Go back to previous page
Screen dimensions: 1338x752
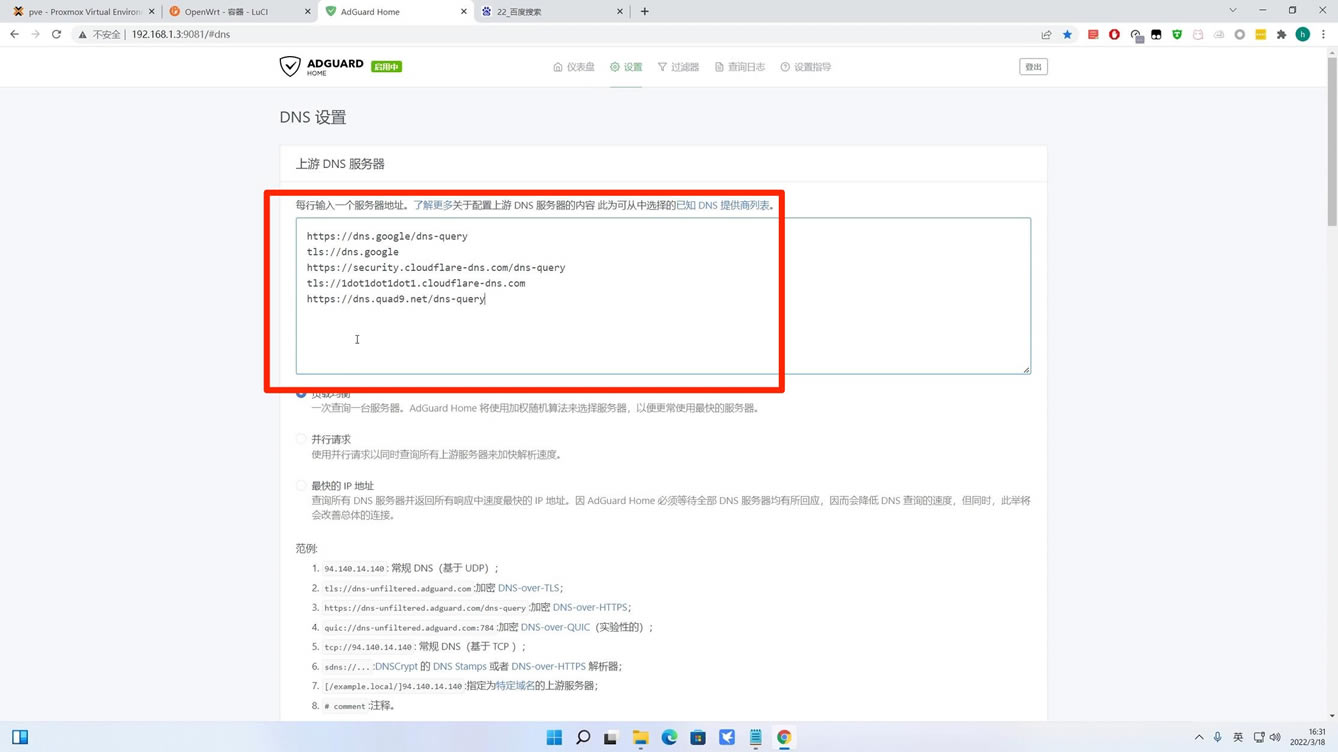tap(14, 34)
